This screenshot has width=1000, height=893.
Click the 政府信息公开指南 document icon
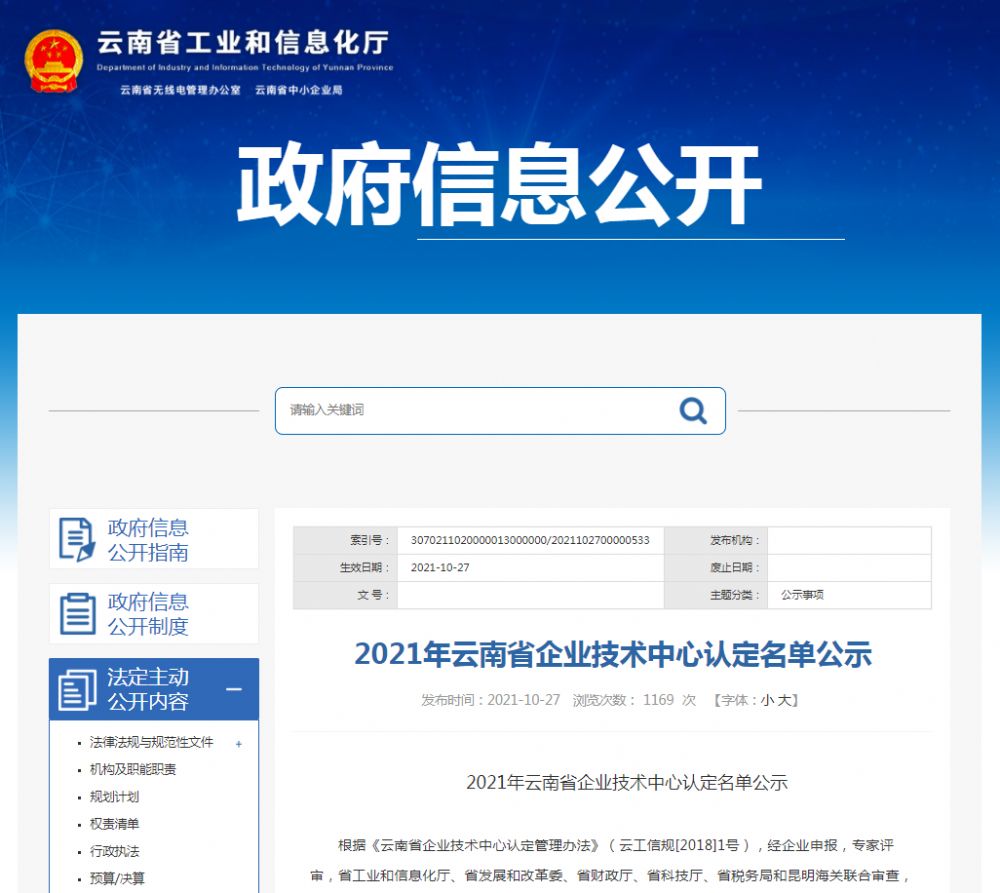[77, 539]
